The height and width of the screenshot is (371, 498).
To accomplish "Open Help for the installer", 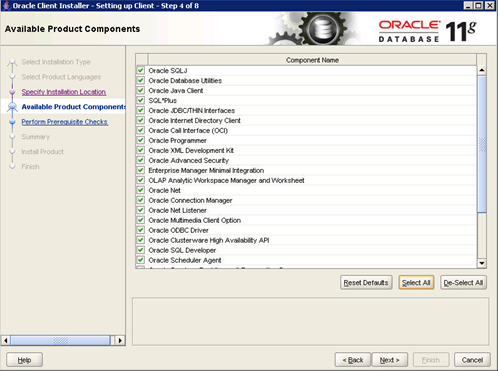I will click(24, 360).
